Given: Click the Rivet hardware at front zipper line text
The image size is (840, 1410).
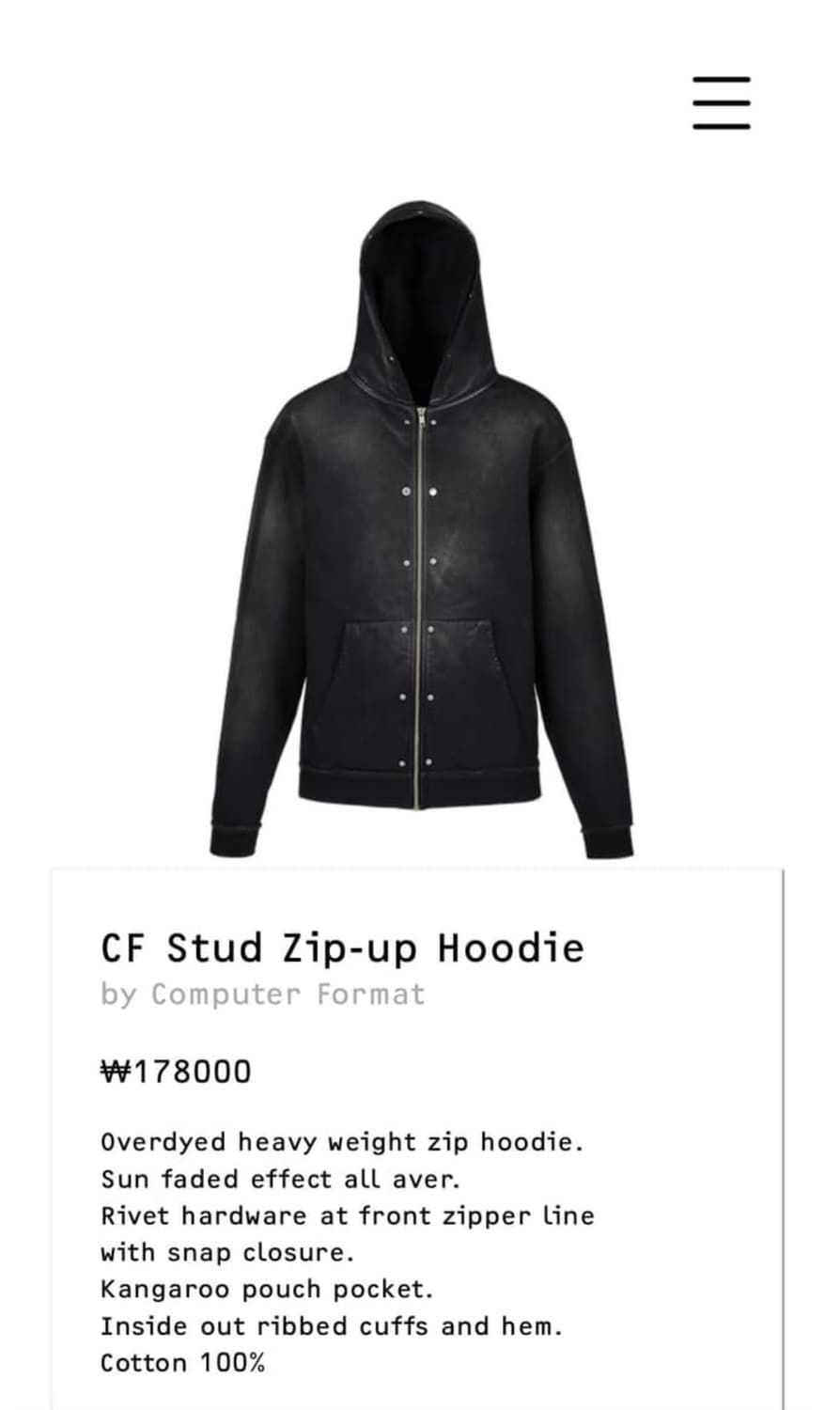Looking at the screenshot, I should [x=348, y=1215].
